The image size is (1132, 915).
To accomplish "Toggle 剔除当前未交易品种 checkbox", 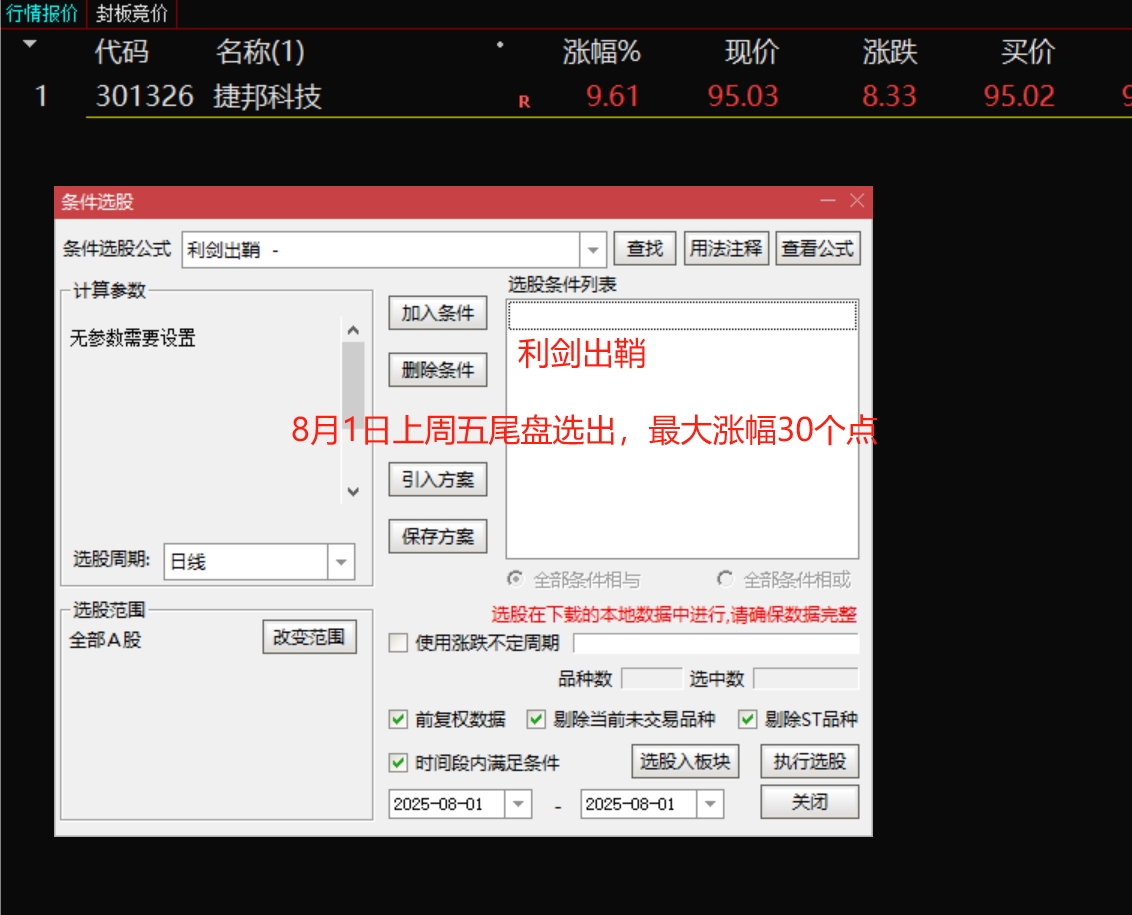I will [x=536, y=719].
